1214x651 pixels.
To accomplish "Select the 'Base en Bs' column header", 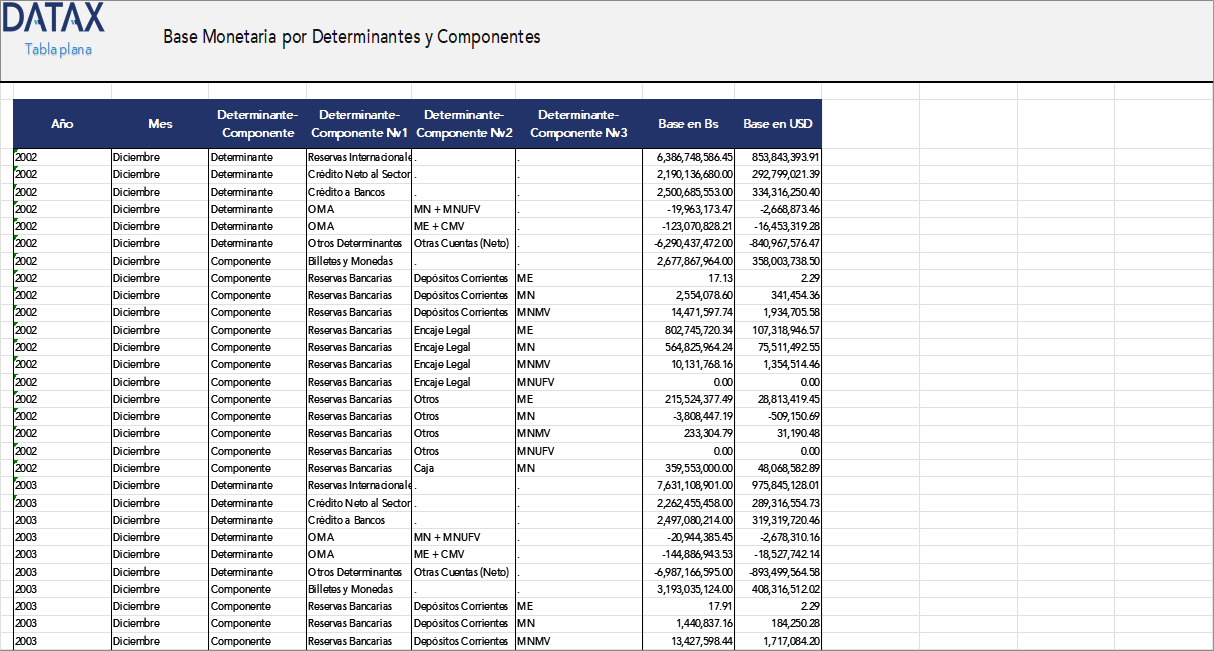I will (x=683, y=123).
